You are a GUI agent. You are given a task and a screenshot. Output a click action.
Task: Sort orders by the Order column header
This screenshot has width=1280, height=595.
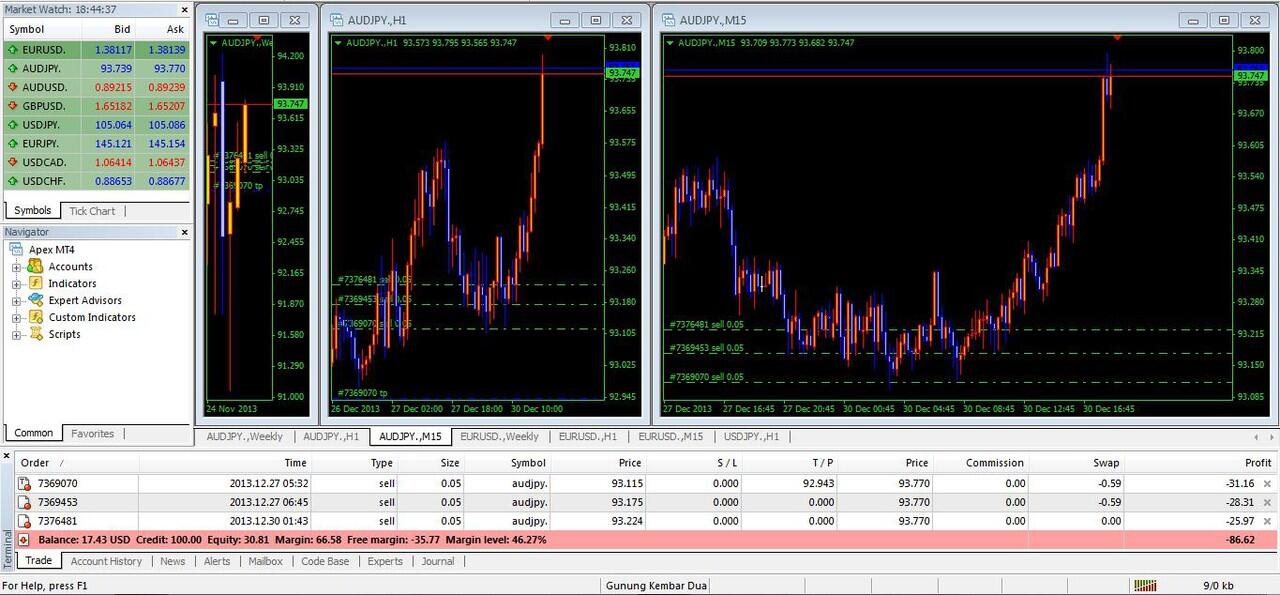click(78, 463)
